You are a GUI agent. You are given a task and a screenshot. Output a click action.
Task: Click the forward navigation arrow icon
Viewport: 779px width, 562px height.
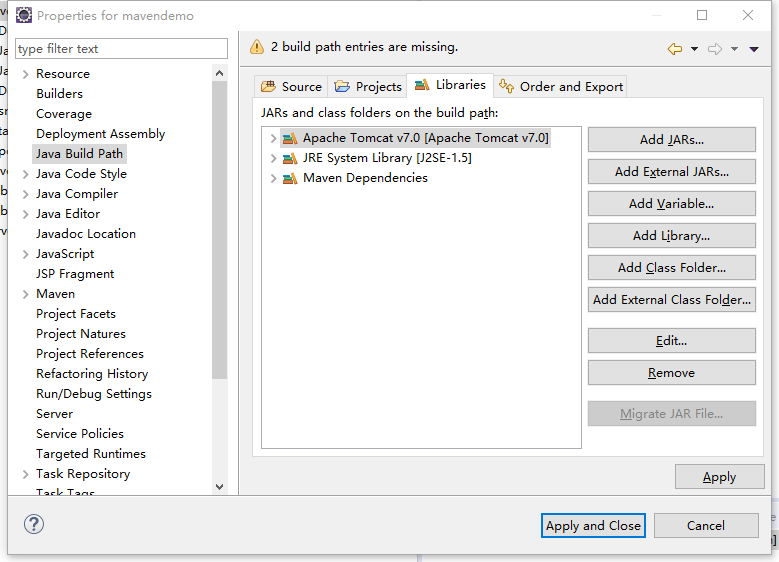(715, 49)
